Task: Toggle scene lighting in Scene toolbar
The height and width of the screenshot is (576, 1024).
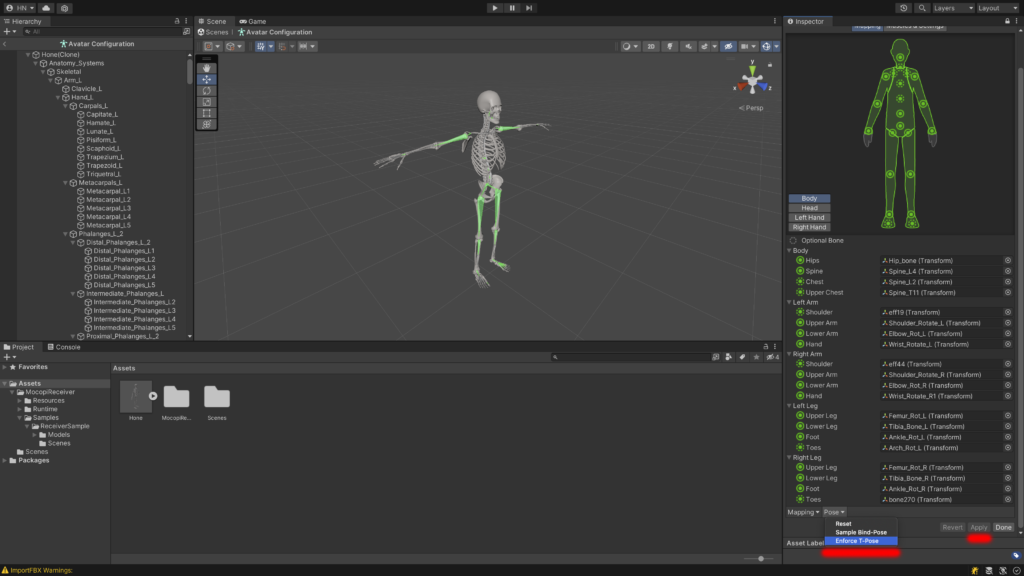Action: pyautogui.click(x=670, y=46)
